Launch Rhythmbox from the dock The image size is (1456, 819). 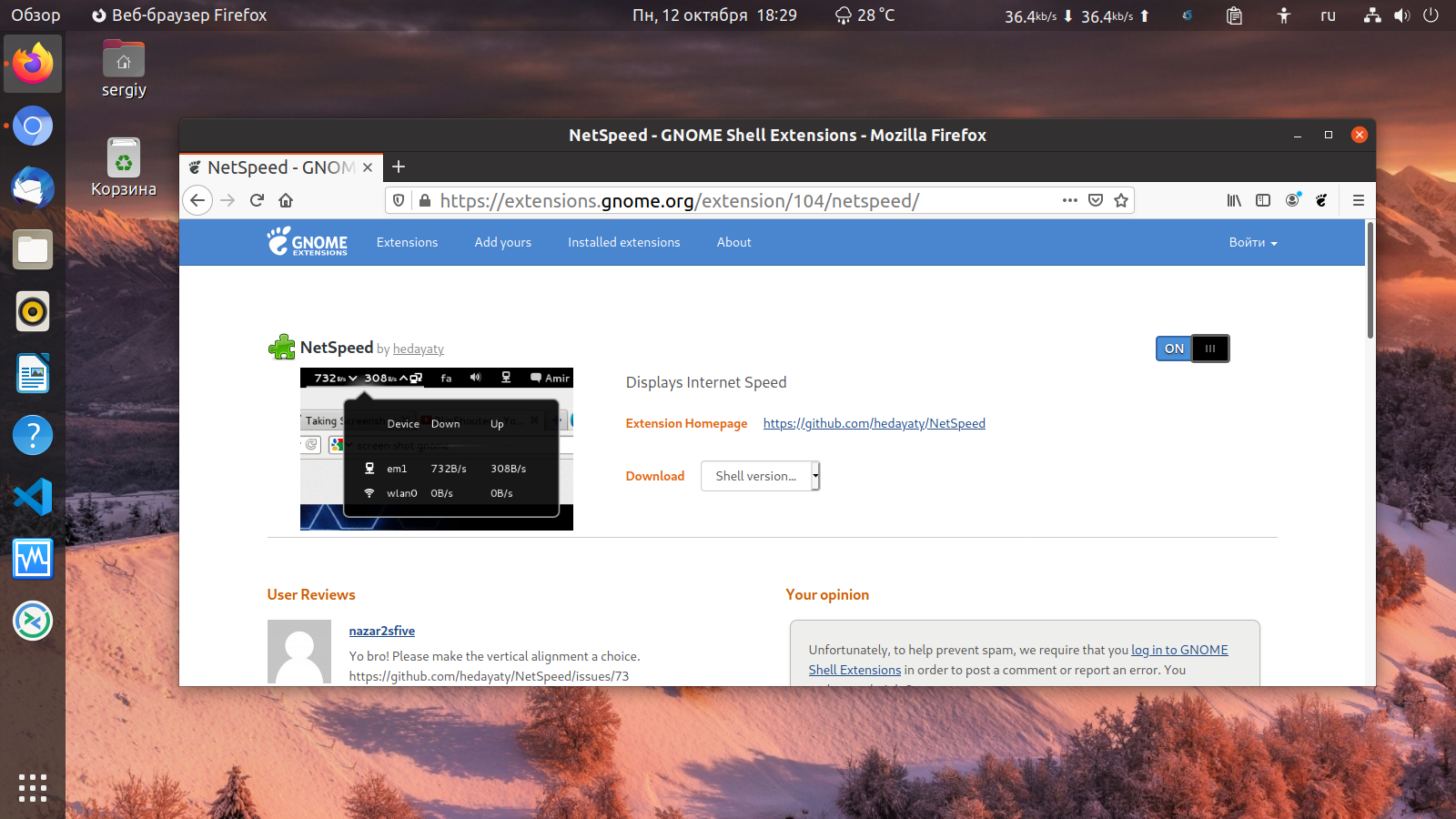(33, 311)
